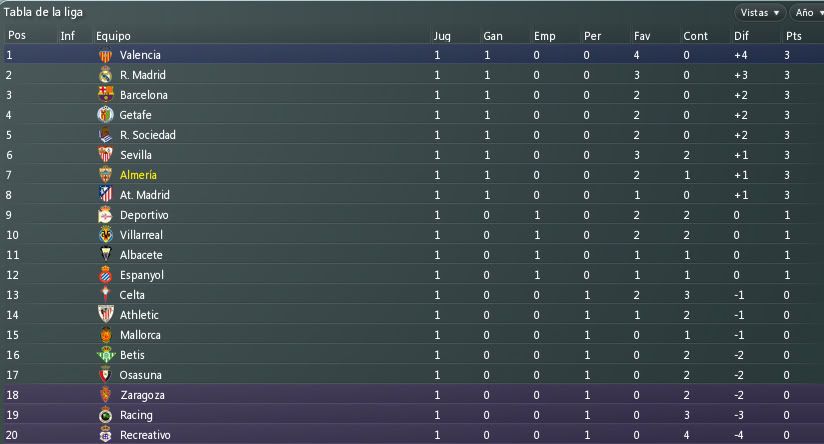824x444 pixels.
Task: Click the Athletic club crest
Action: click(106, 314)
